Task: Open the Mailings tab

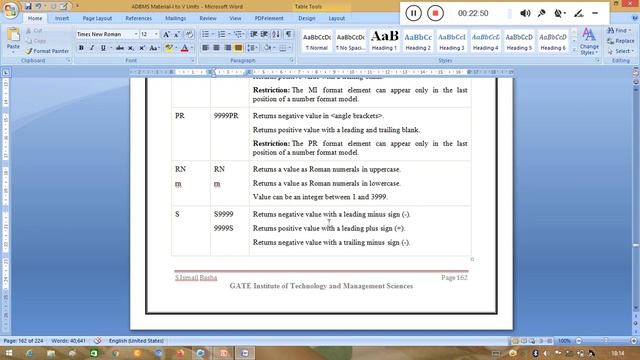Action: [176, 18]
